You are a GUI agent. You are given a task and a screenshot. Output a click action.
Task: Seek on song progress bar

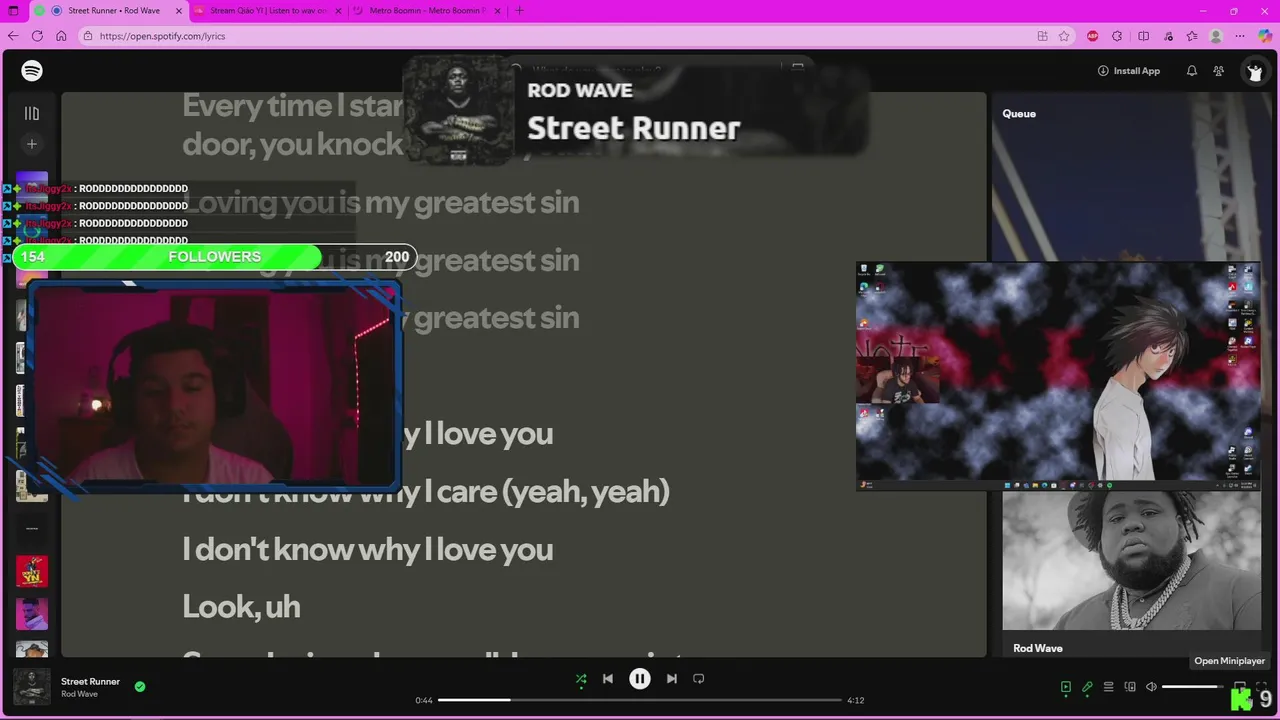tap(640, 700)
